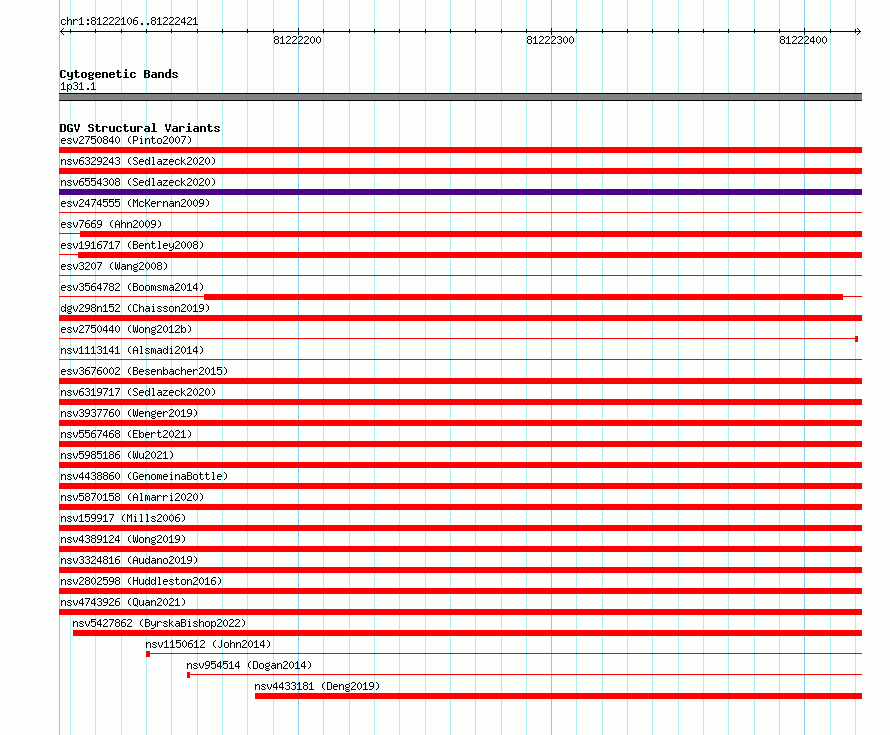This screenshot has height=735, width=890.
Task: Open nsv159917 (Mills2006) variant label
Action: pos(123,518)
